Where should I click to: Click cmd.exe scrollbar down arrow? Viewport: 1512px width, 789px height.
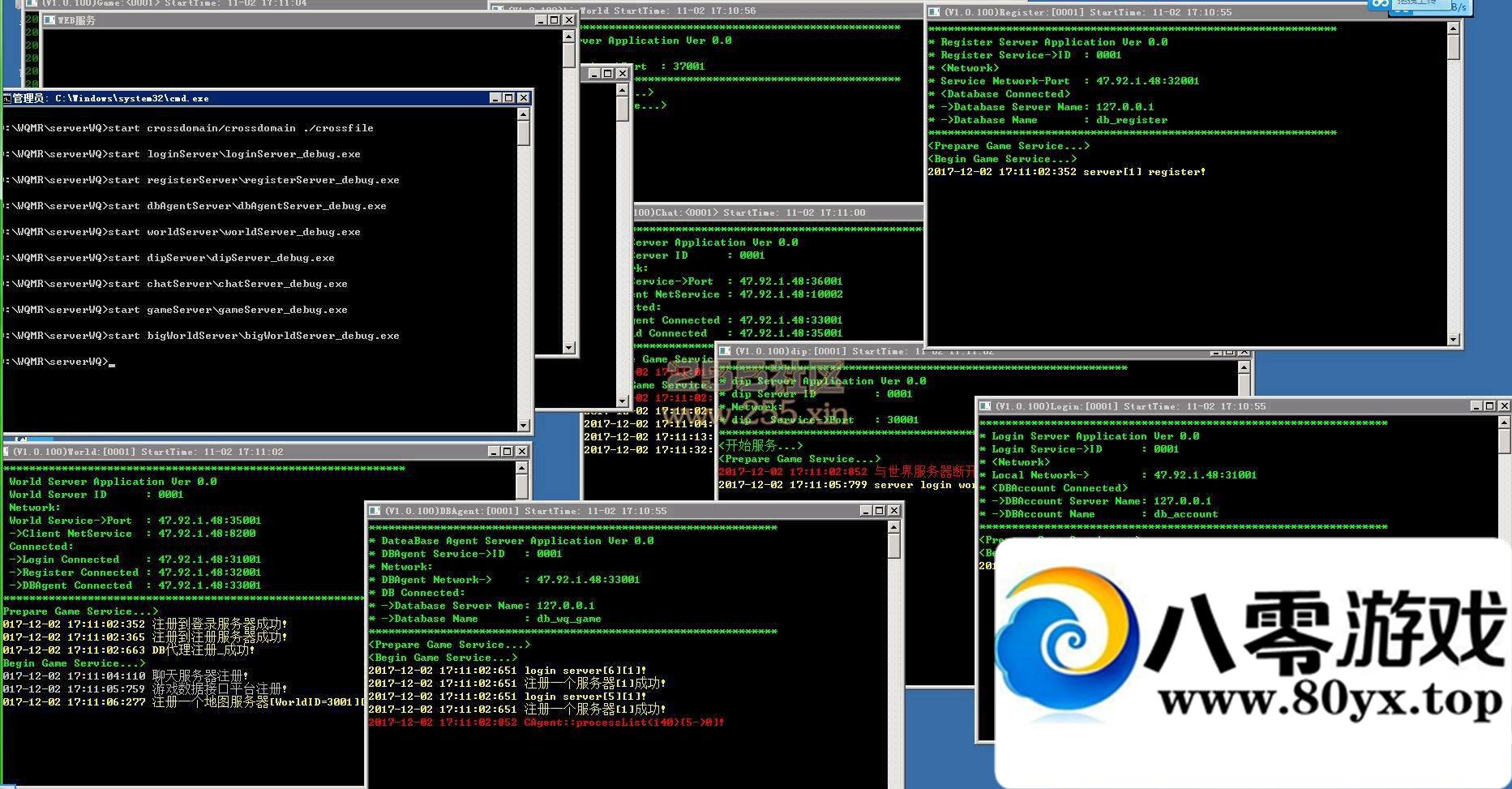click(x=523, y=425)
